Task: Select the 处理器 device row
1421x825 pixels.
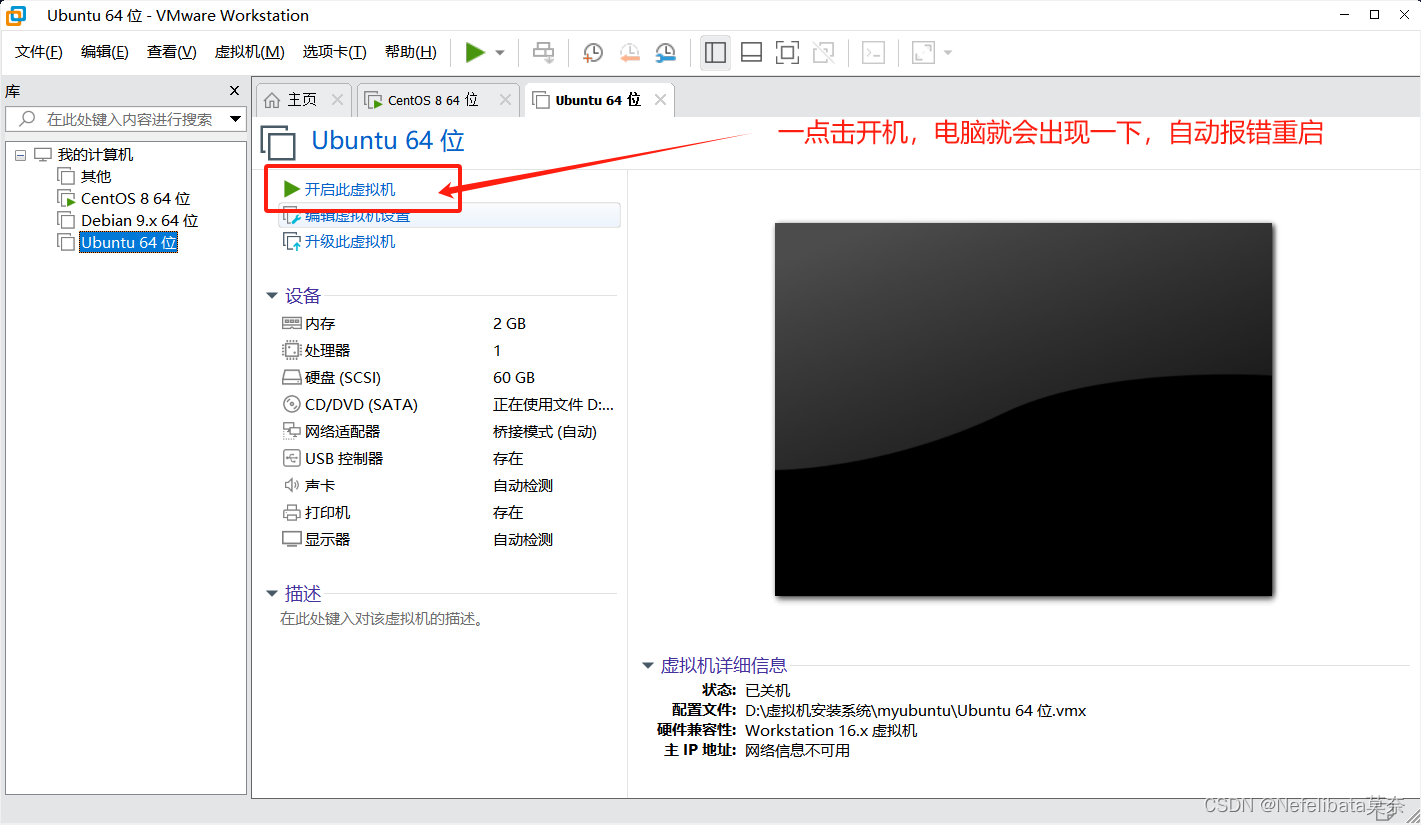Action: [449, 351]
